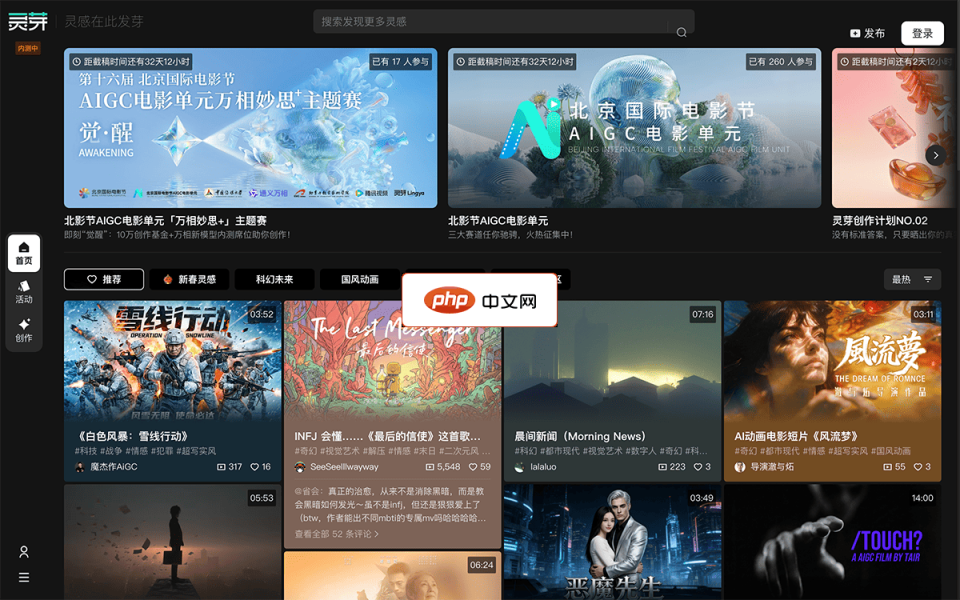This screenshot has width=960, height=600.
Task: Select the 国风动画 tab
Action: (x=359, y=279)
